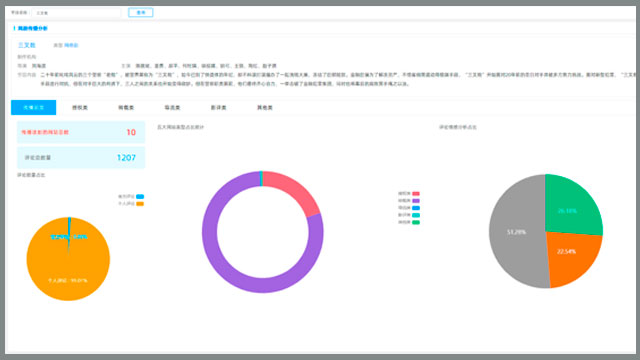This screenshot has width=640, height=360.
Task: Switch to the second category tab
Action: point(80,107)
